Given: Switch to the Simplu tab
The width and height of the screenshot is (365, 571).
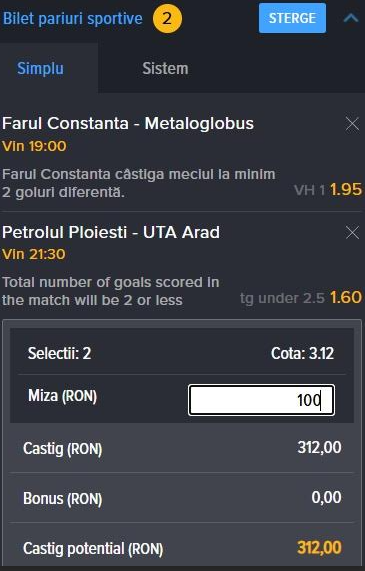Looking at the screenshot, I should (40, 68).
